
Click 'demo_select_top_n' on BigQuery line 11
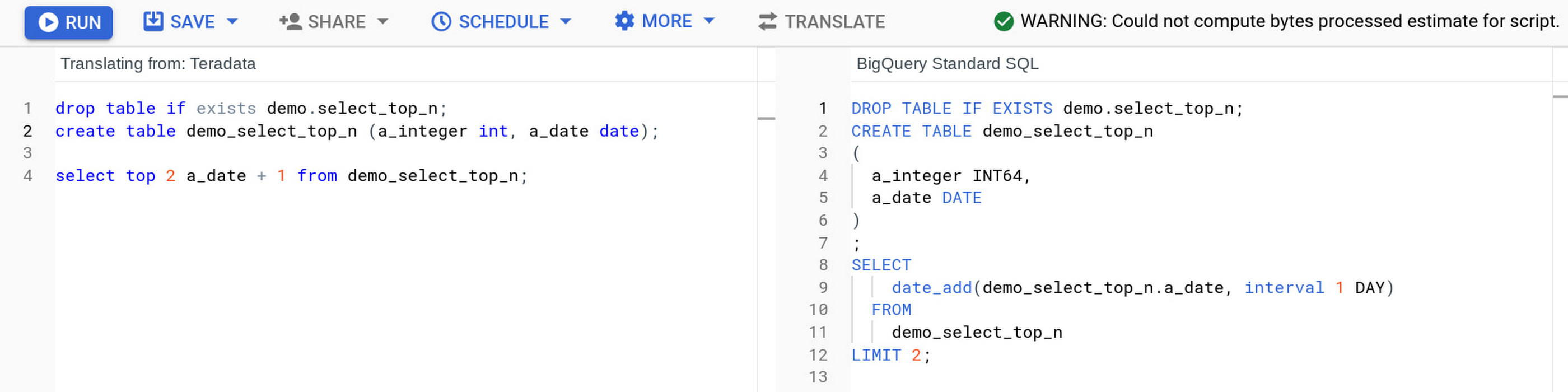tap(977, 332)
